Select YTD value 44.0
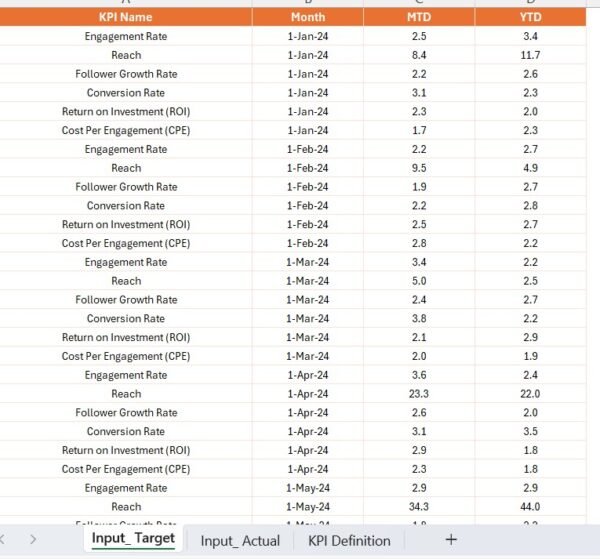600x559 pixels. [530, 507]
